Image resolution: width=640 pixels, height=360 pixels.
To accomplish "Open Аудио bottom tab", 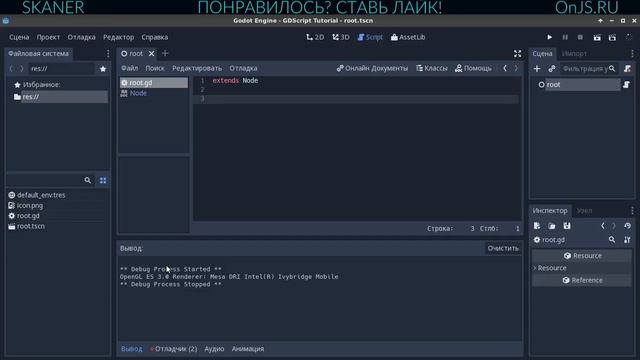I will pyautogui.click(x=214, y=349).
